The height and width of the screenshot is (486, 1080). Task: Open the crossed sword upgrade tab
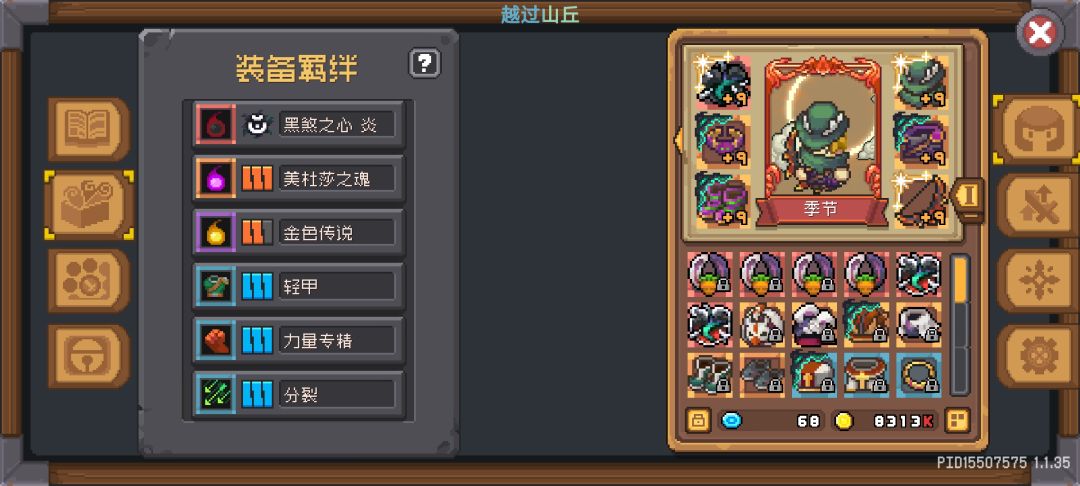tap(1038, 204)
